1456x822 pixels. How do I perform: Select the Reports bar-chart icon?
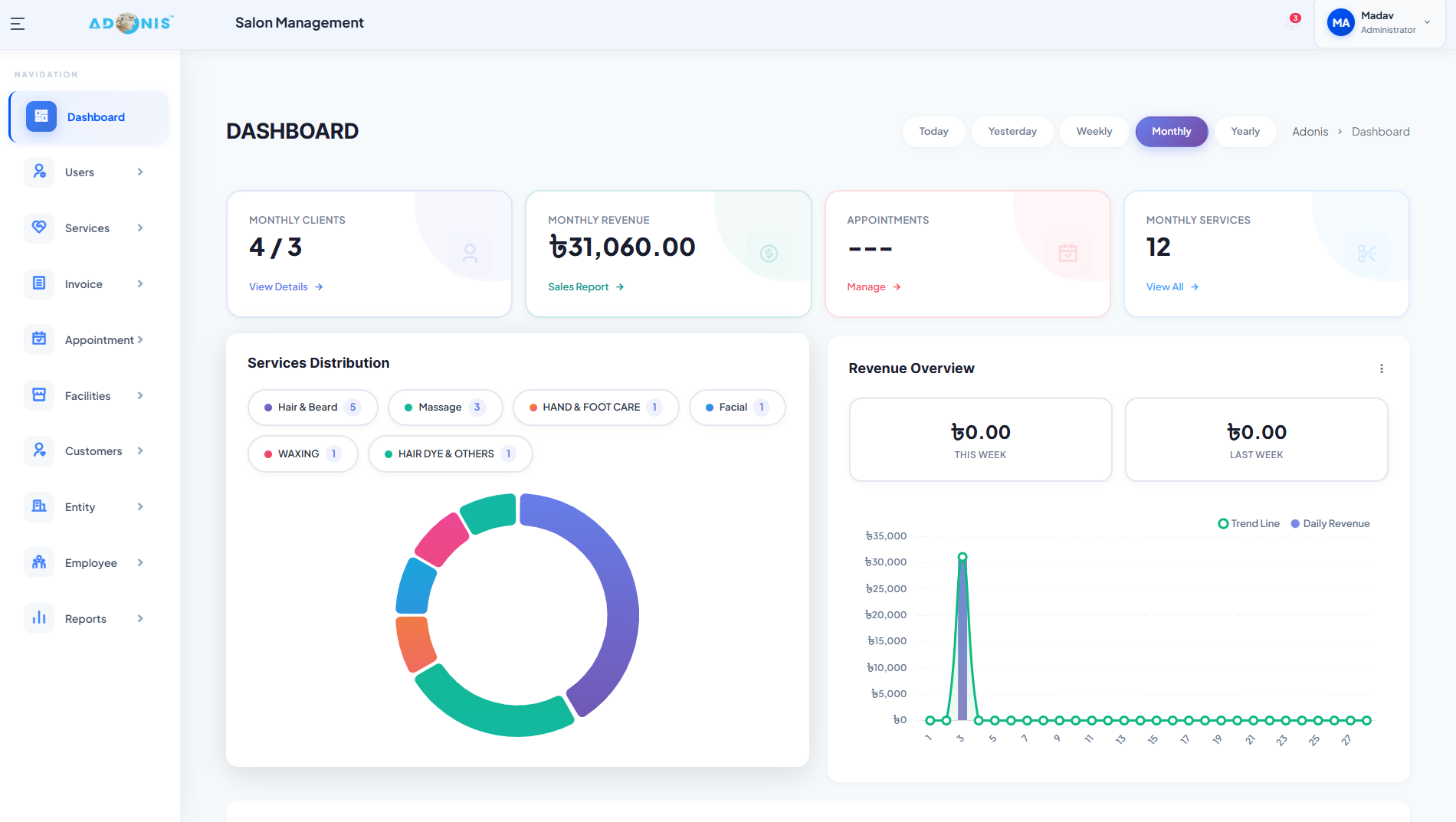tap(40, 618)
